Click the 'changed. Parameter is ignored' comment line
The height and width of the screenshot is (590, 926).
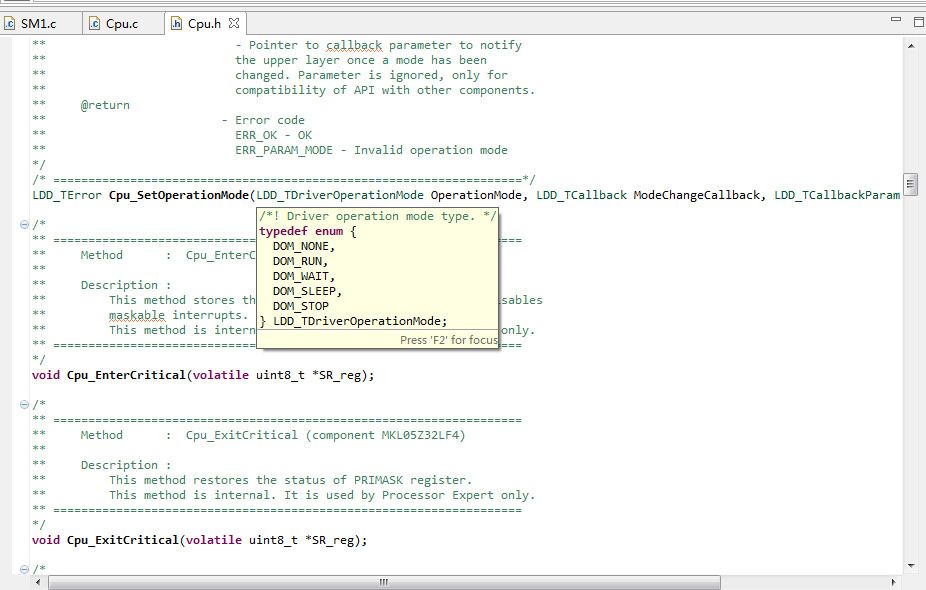coord(371,75)
